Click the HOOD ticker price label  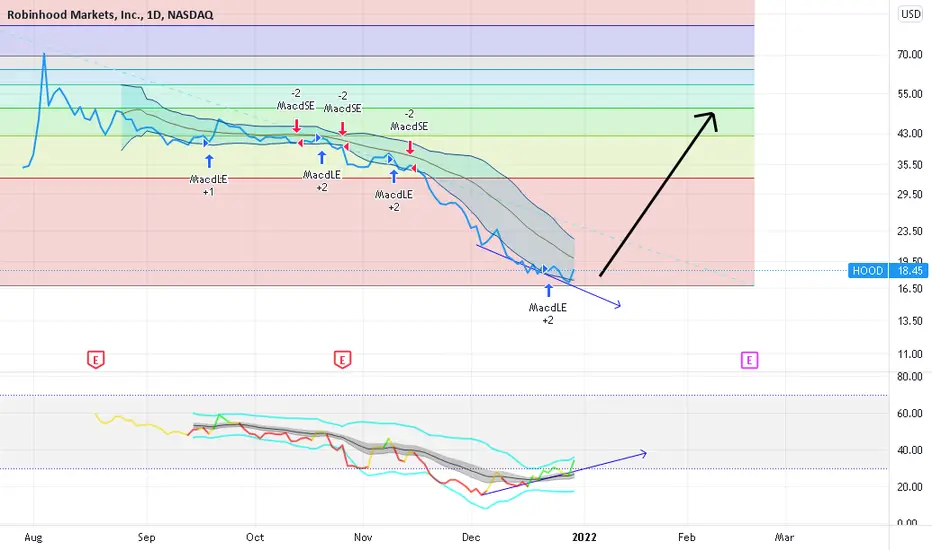pos(867,271)
